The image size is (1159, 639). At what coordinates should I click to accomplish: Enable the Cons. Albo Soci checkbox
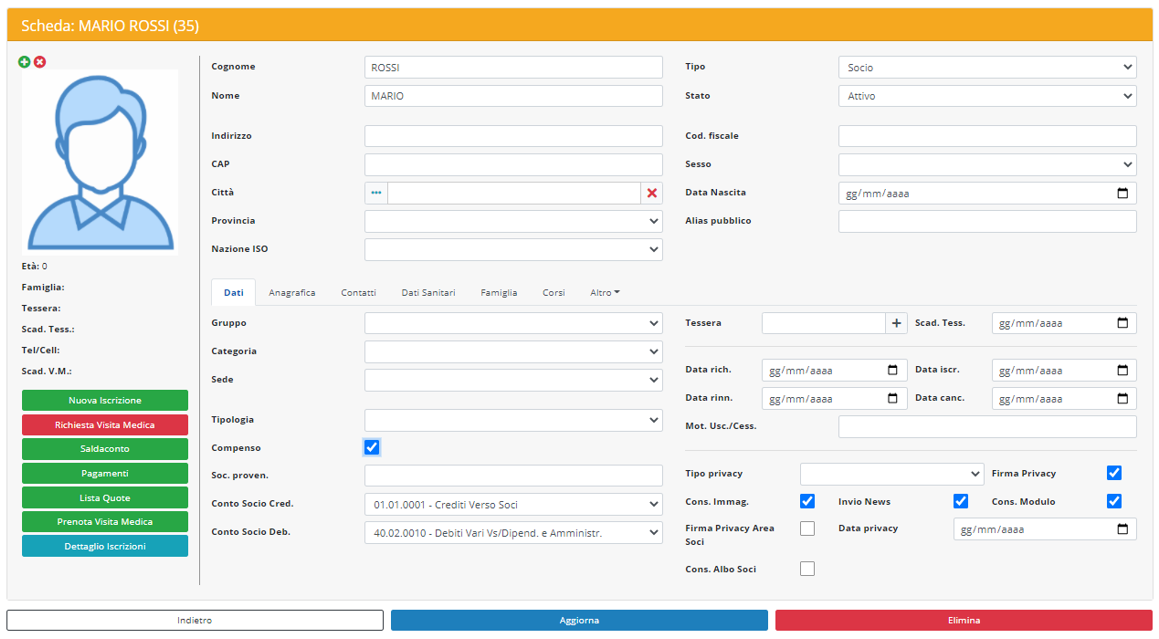tap(807, 569)
